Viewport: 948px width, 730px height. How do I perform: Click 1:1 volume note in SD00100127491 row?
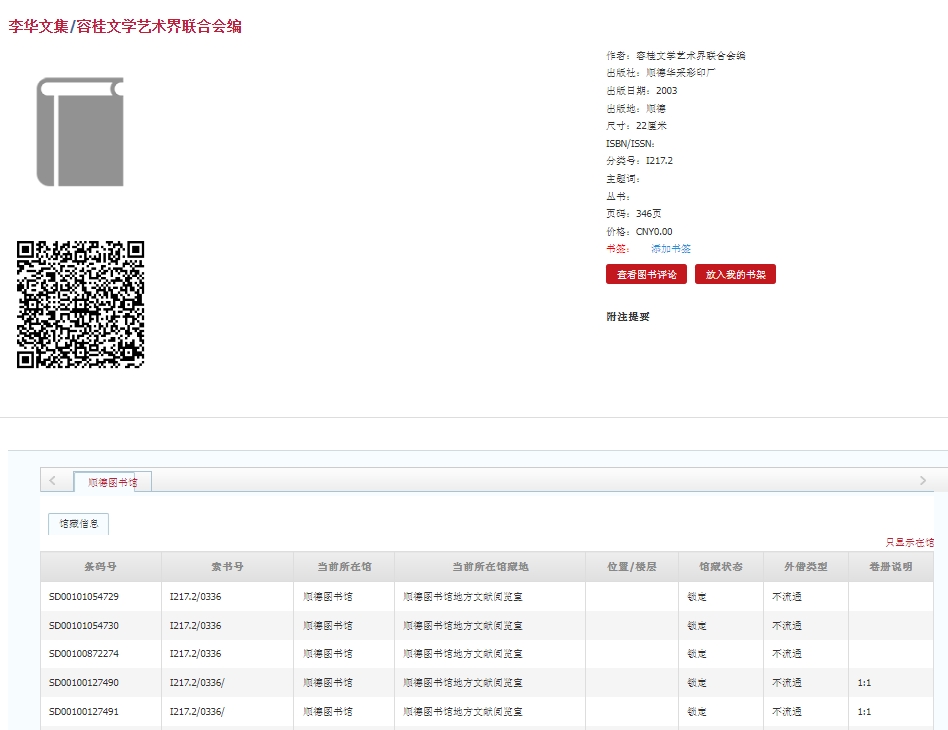[x=864, y=712]
